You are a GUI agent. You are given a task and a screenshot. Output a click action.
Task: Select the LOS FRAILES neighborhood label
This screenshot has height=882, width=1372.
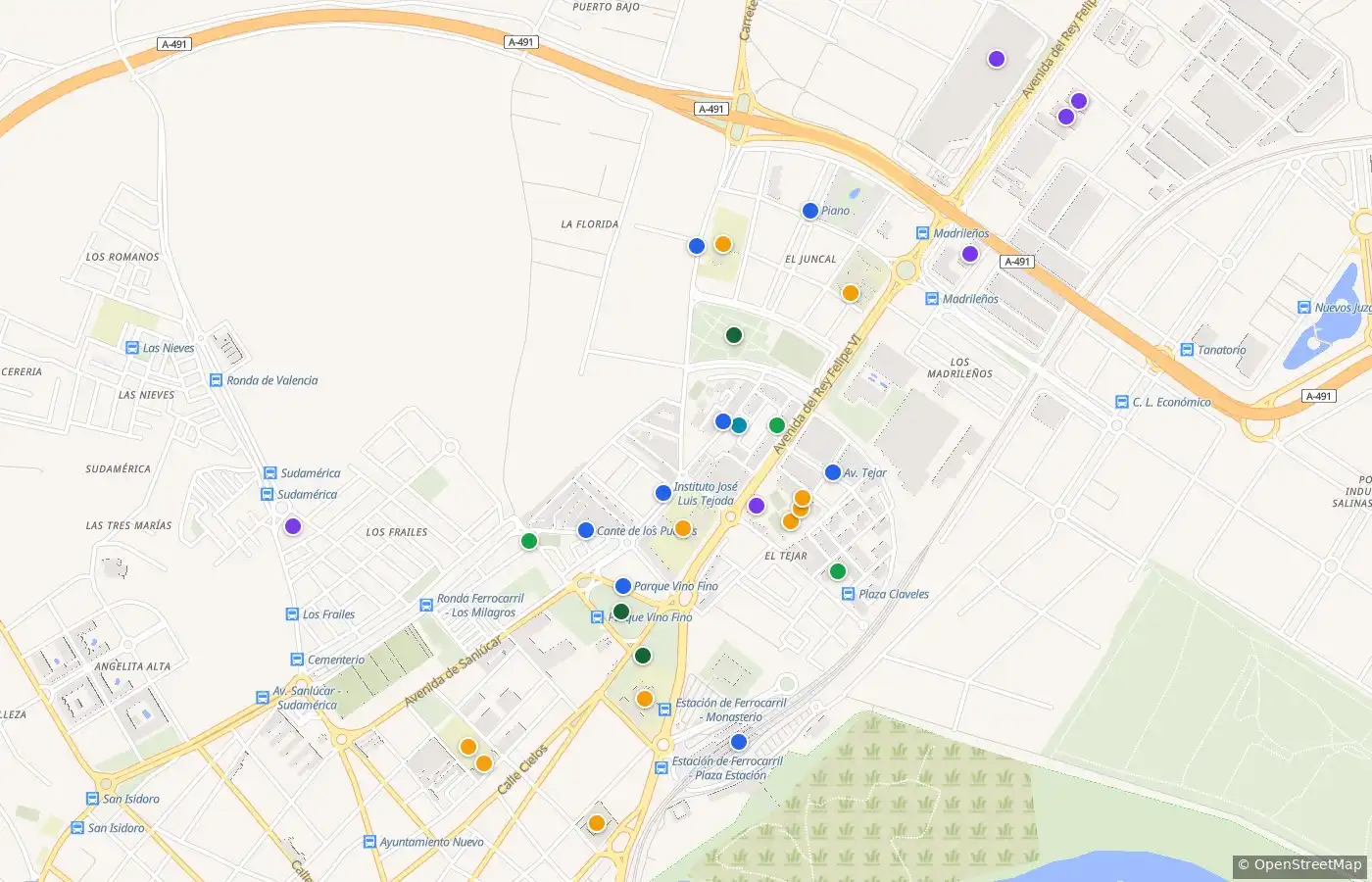point(397,532)
